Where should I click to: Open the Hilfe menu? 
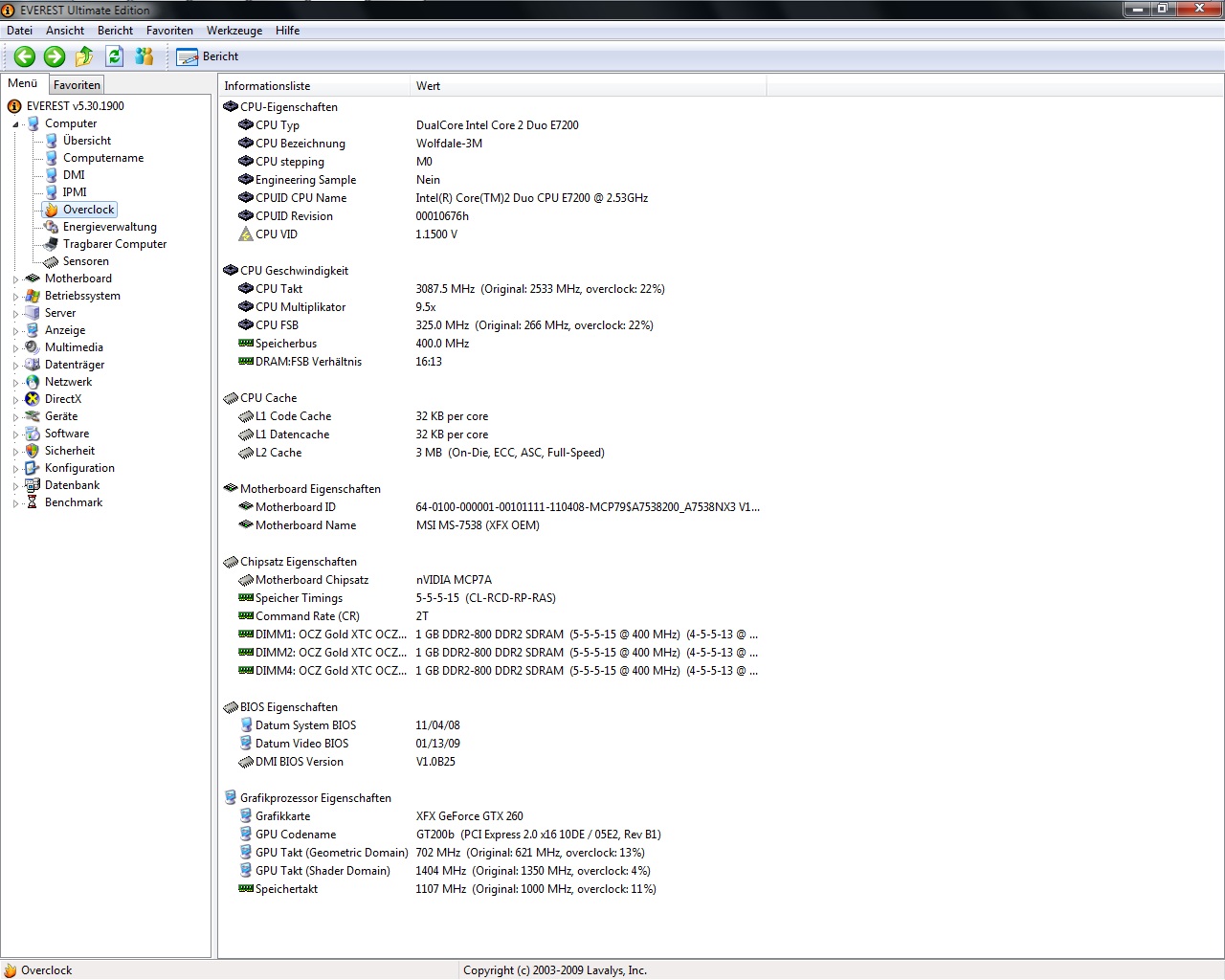(287, 31)
